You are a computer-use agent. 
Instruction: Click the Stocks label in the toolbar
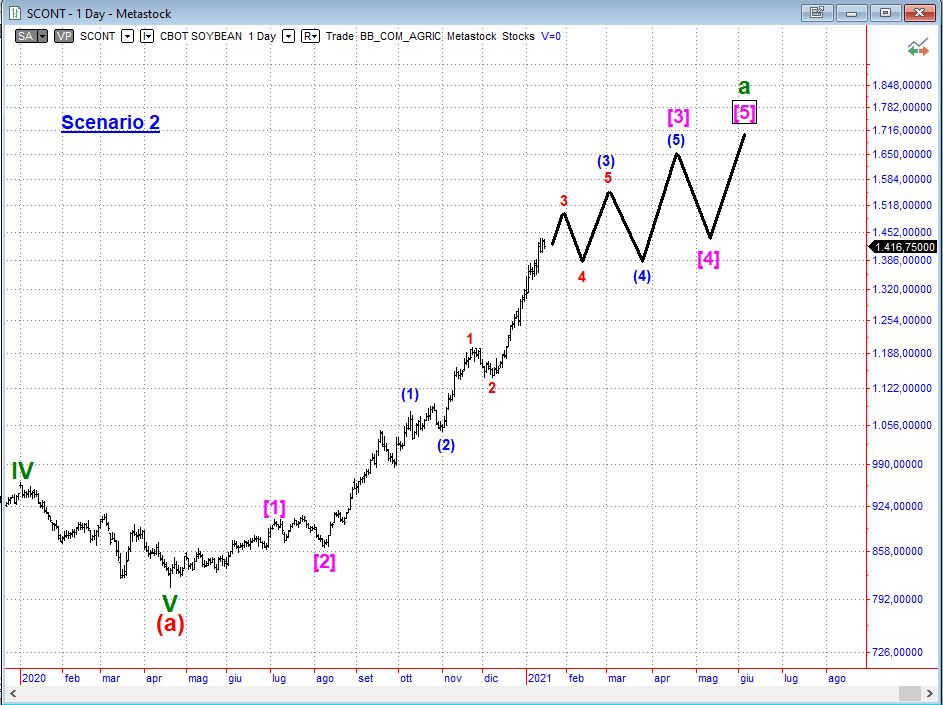(518, 36)
